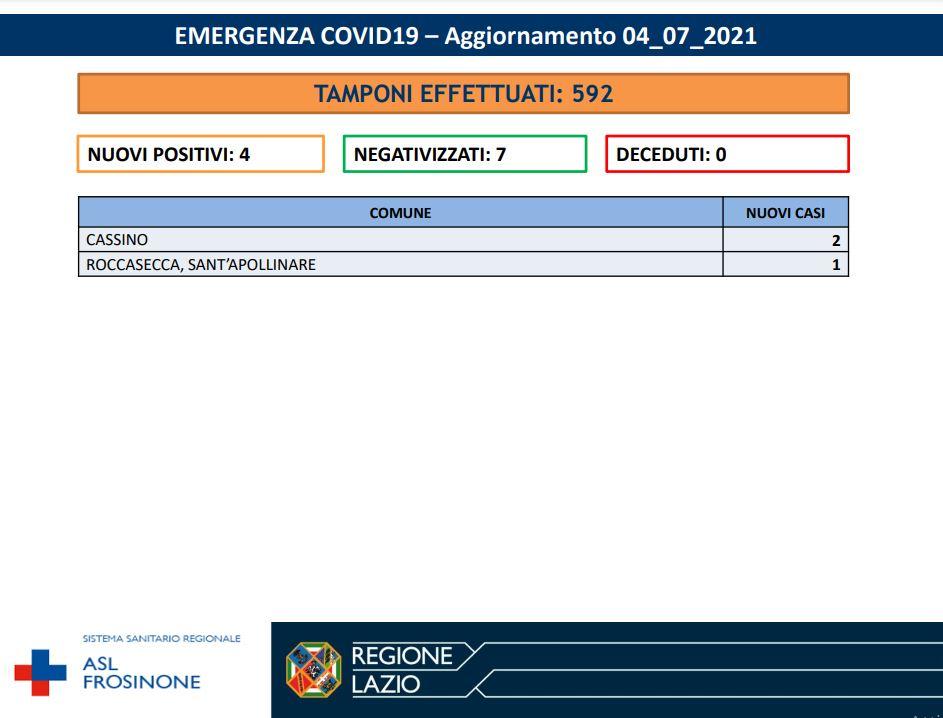Select the NUOVI POSITIVI: 4 box
Viewport: 943px width, 718px height.
point(200,154)
